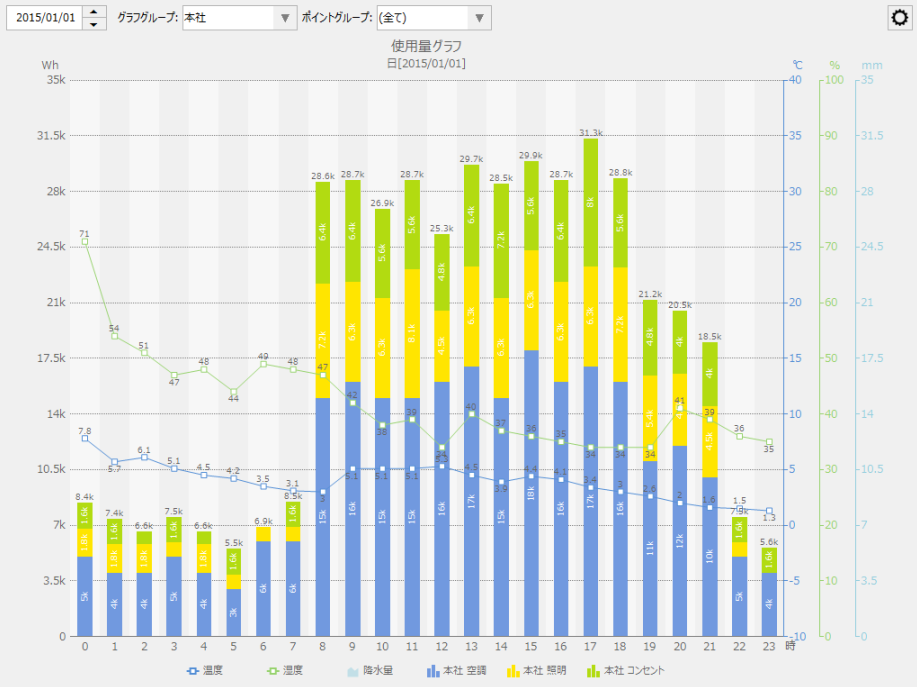
Task: Open the settings gear icon
Action: (899, 17)
